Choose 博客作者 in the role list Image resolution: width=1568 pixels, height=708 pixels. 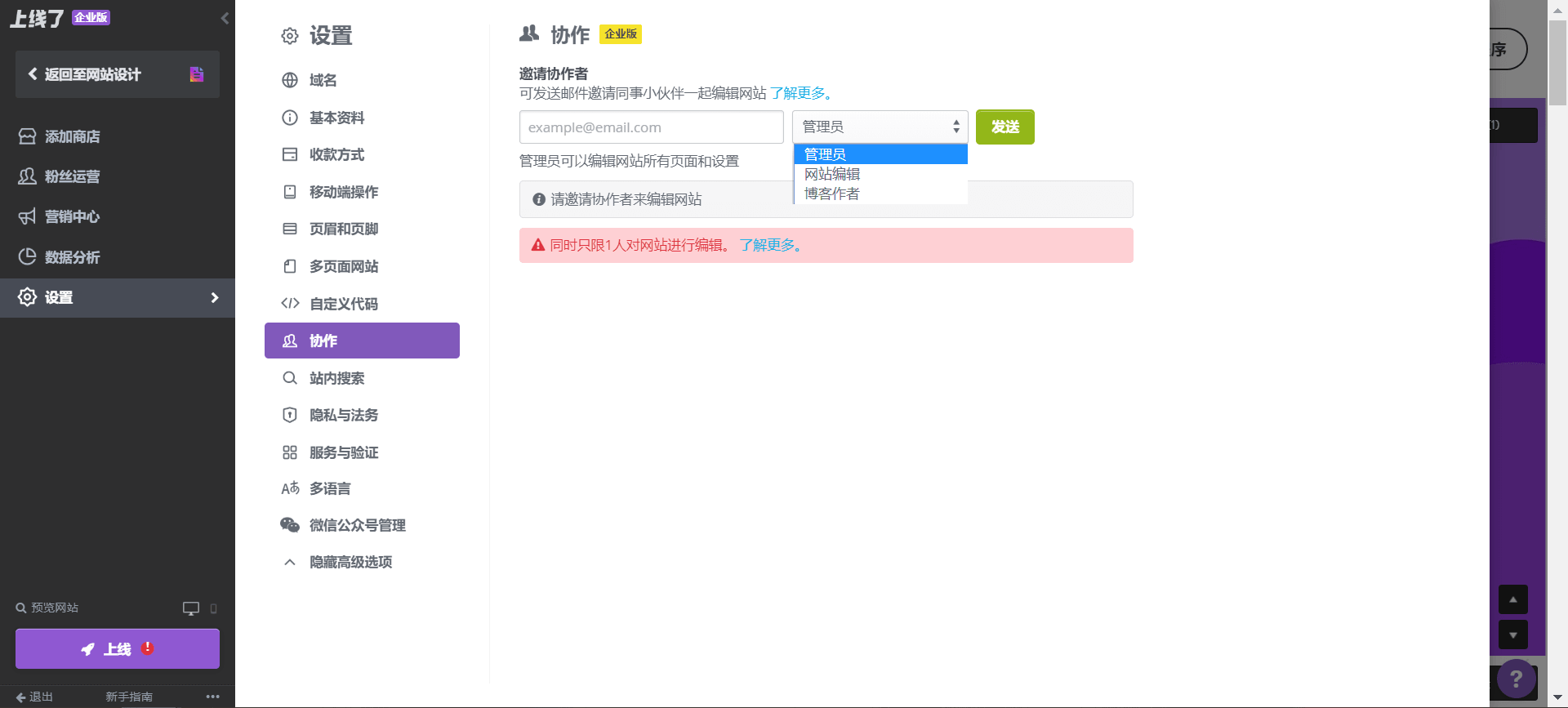click(x=880, y=194)
